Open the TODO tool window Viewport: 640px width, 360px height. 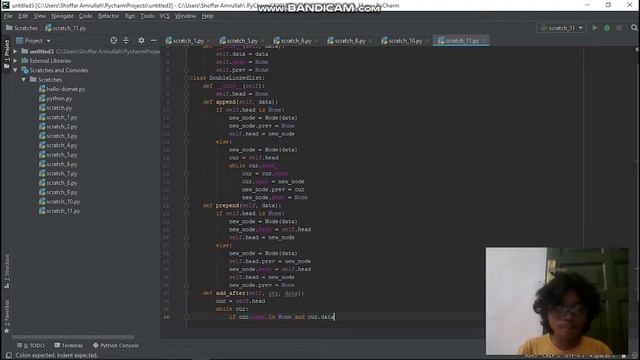point(31,345)
